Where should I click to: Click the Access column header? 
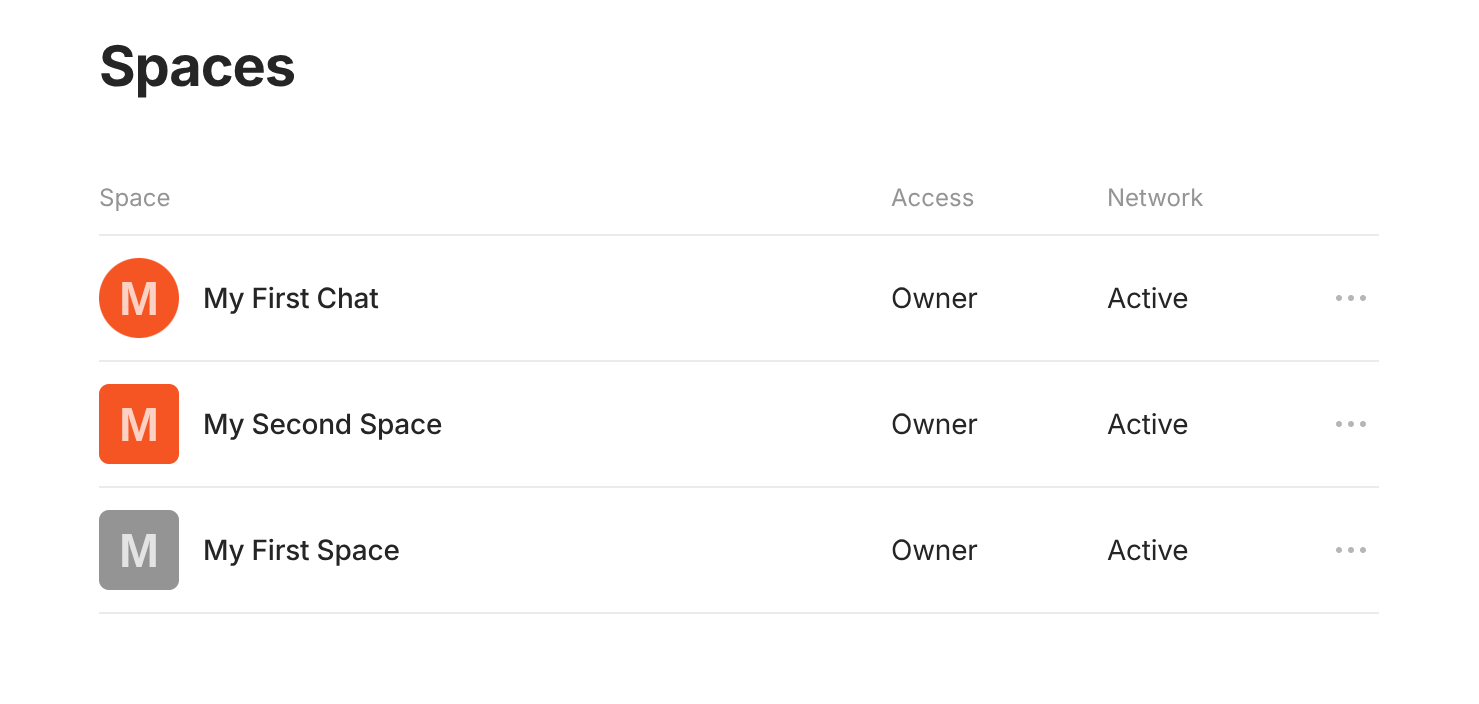932,198
